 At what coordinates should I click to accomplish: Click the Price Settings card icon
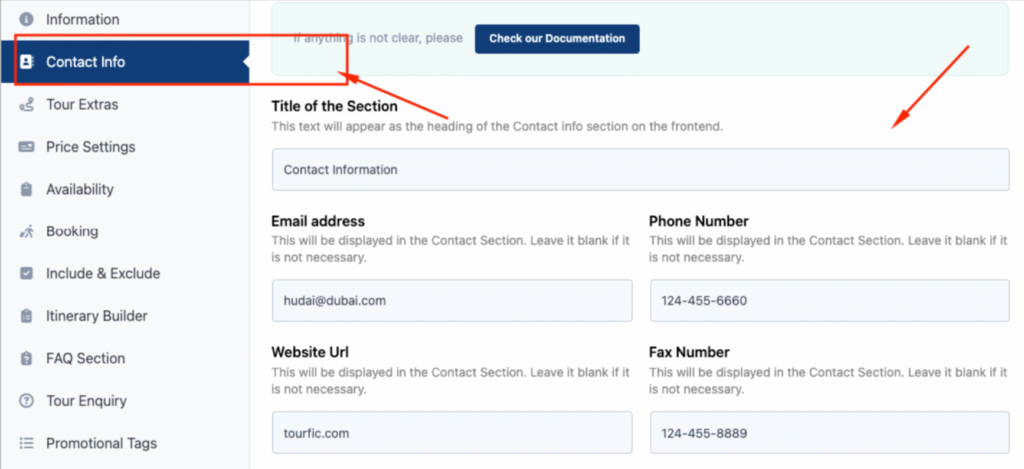coord(26,147)
